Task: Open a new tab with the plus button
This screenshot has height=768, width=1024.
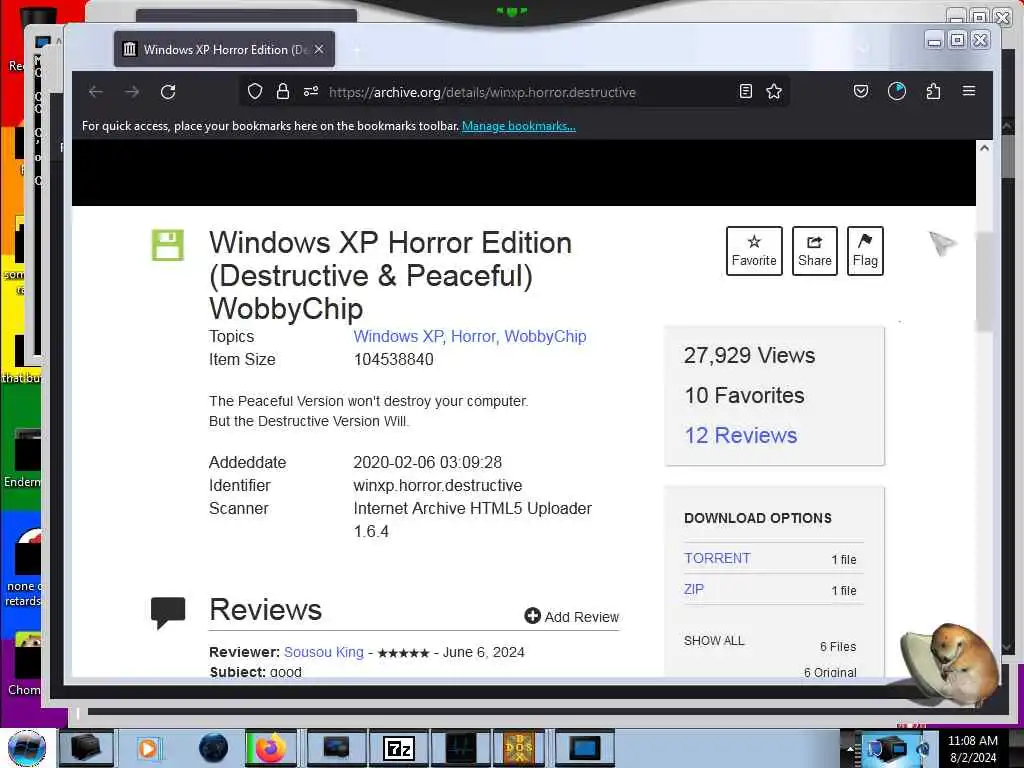Action: pyautogui.click(x=357, y=50)
